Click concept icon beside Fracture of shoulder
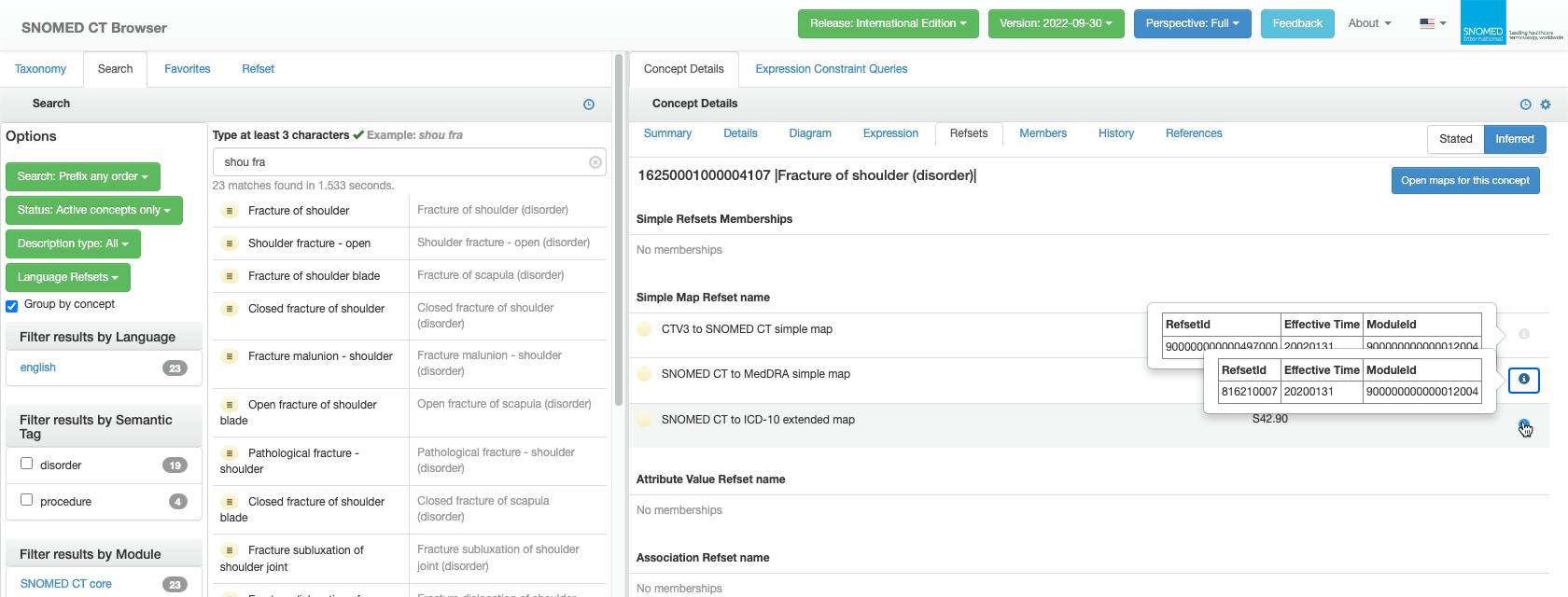The height and width of the screenshot is (597, 1568). click(229, 211)
